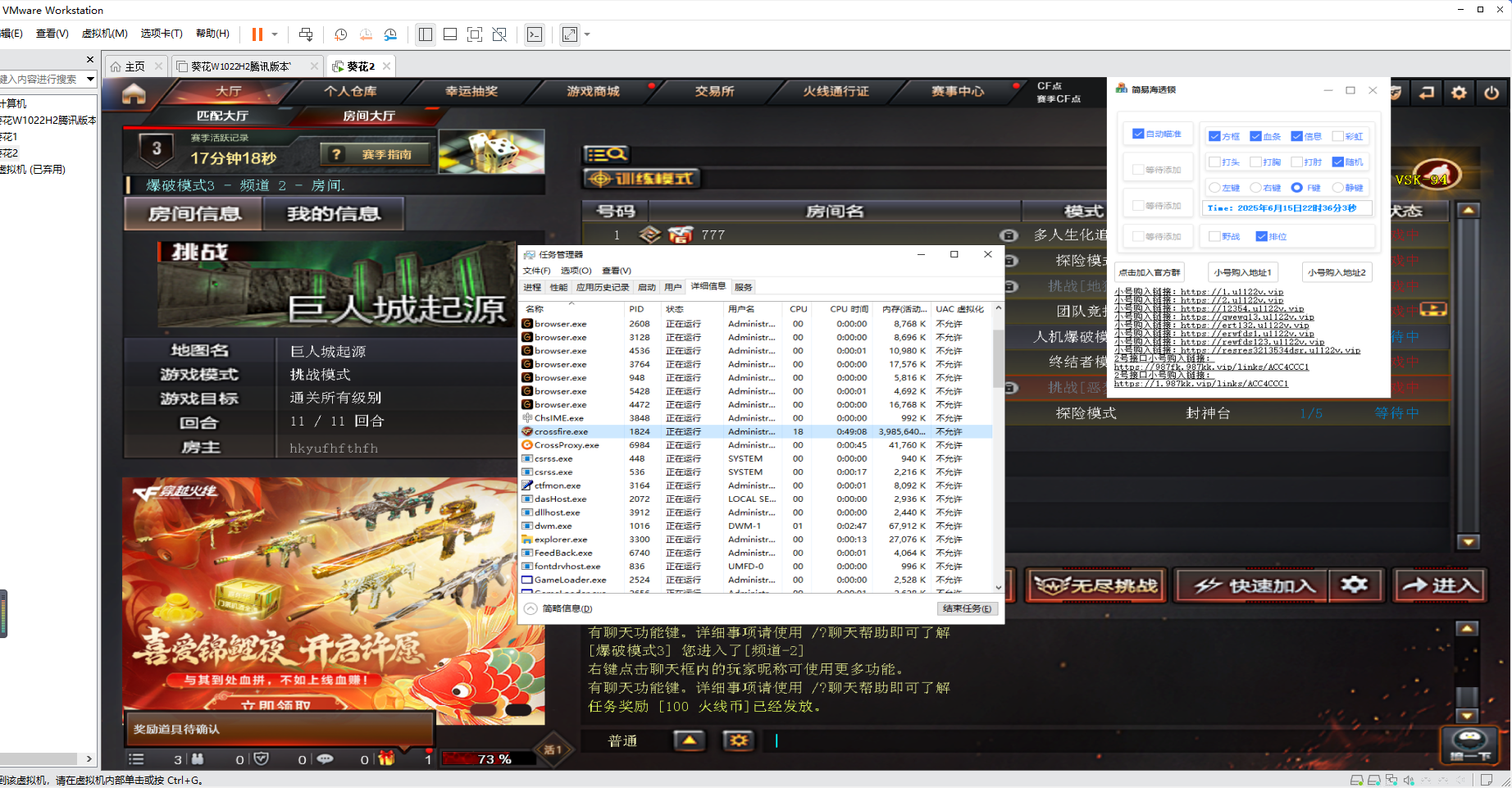Uncheck the 自动瞄准 checkbox
Viewport: 1512px width, 788px height.
coord(1139,134)
